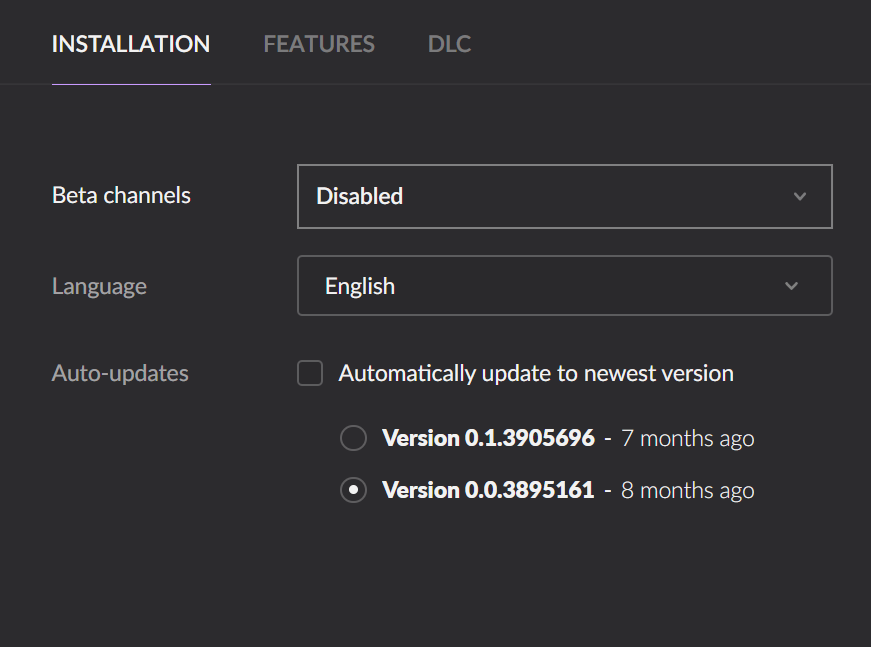This screenshot has height=647, width=871.
Task: Enable the automatic updates checkbox
Action: click(x=310, y=373)
